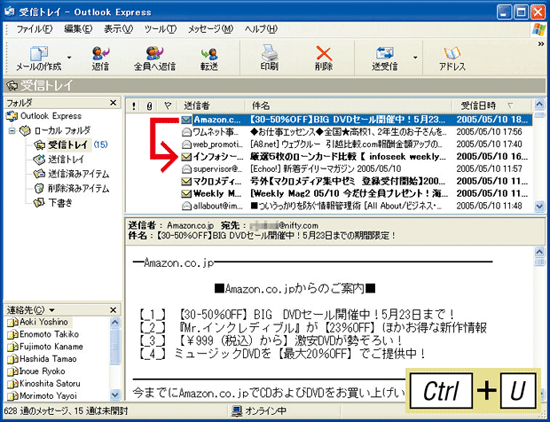Select Outlook Express root in folder tree

44,116
